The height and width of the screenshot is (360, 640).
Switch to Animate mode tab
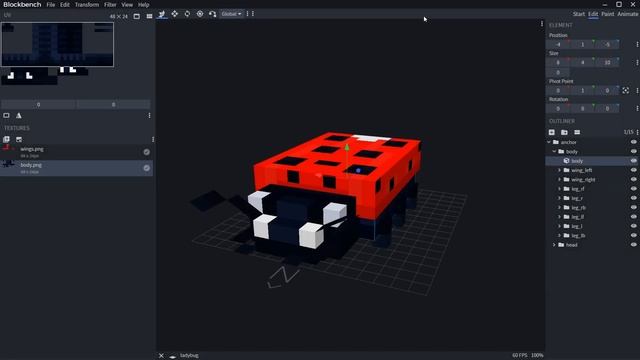(x=627, y=14)
